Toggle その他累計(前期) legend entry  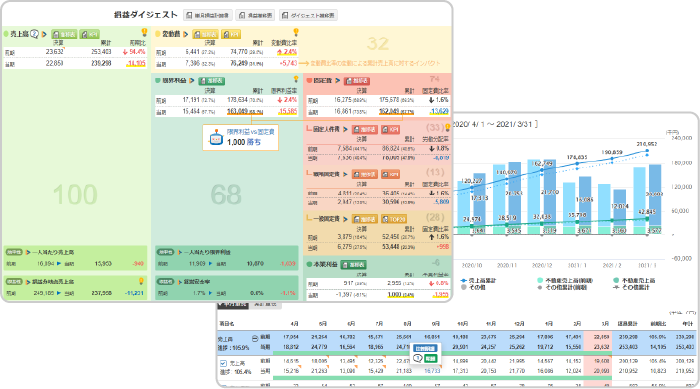point(562,288)
